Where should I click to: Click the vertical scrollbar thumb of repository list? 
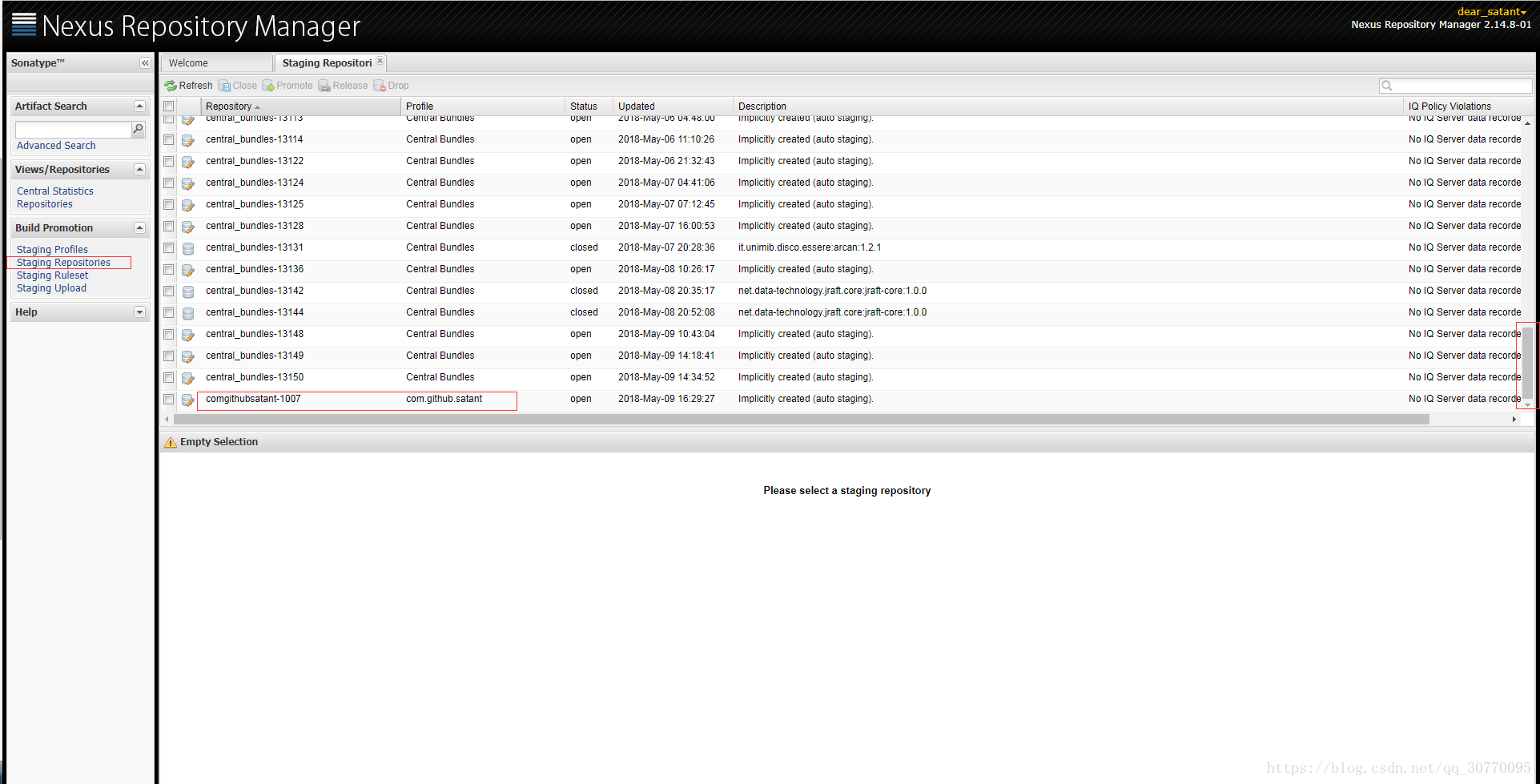click(1528, 362)
